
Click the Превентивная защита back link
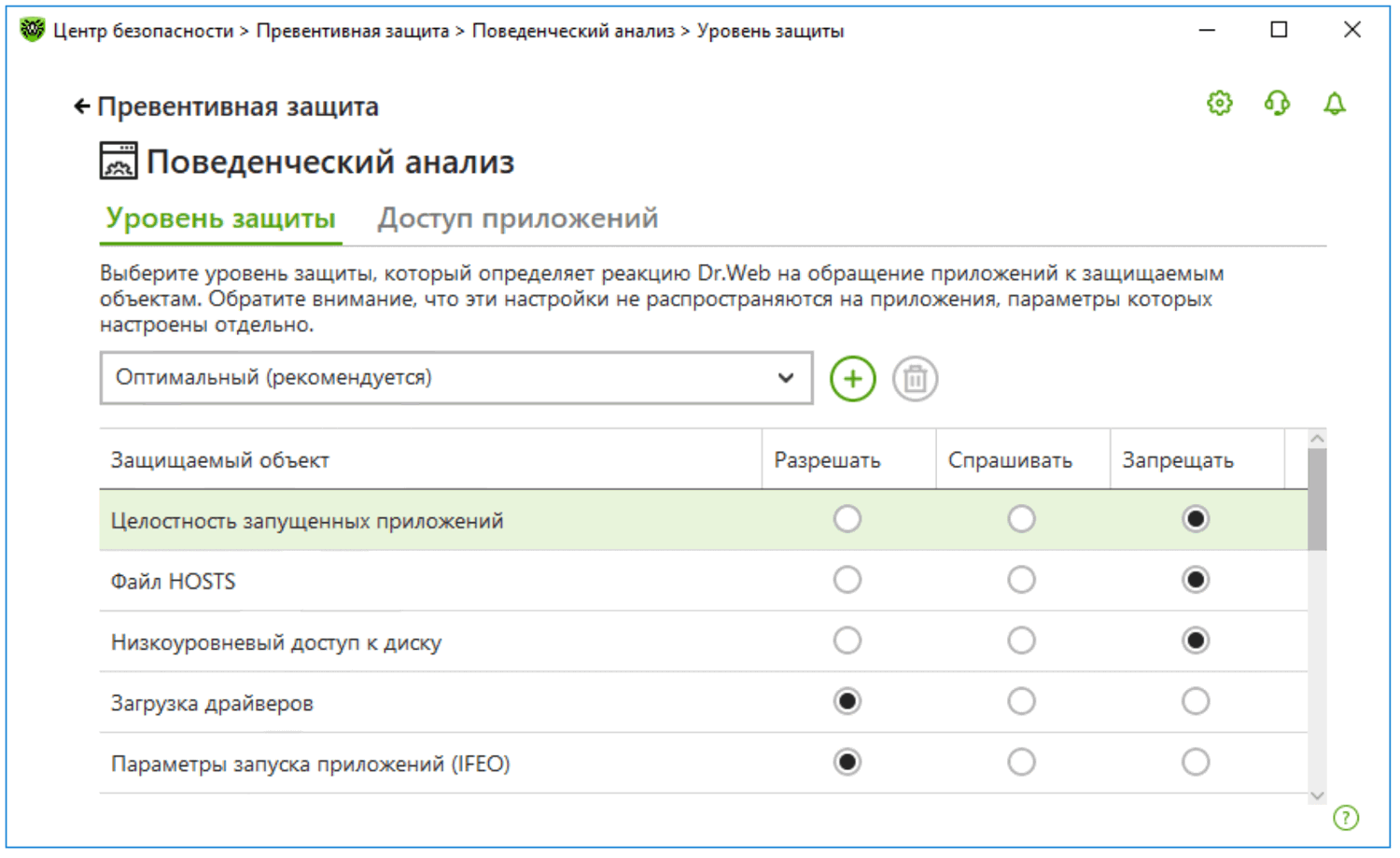[x=238, y=106]
